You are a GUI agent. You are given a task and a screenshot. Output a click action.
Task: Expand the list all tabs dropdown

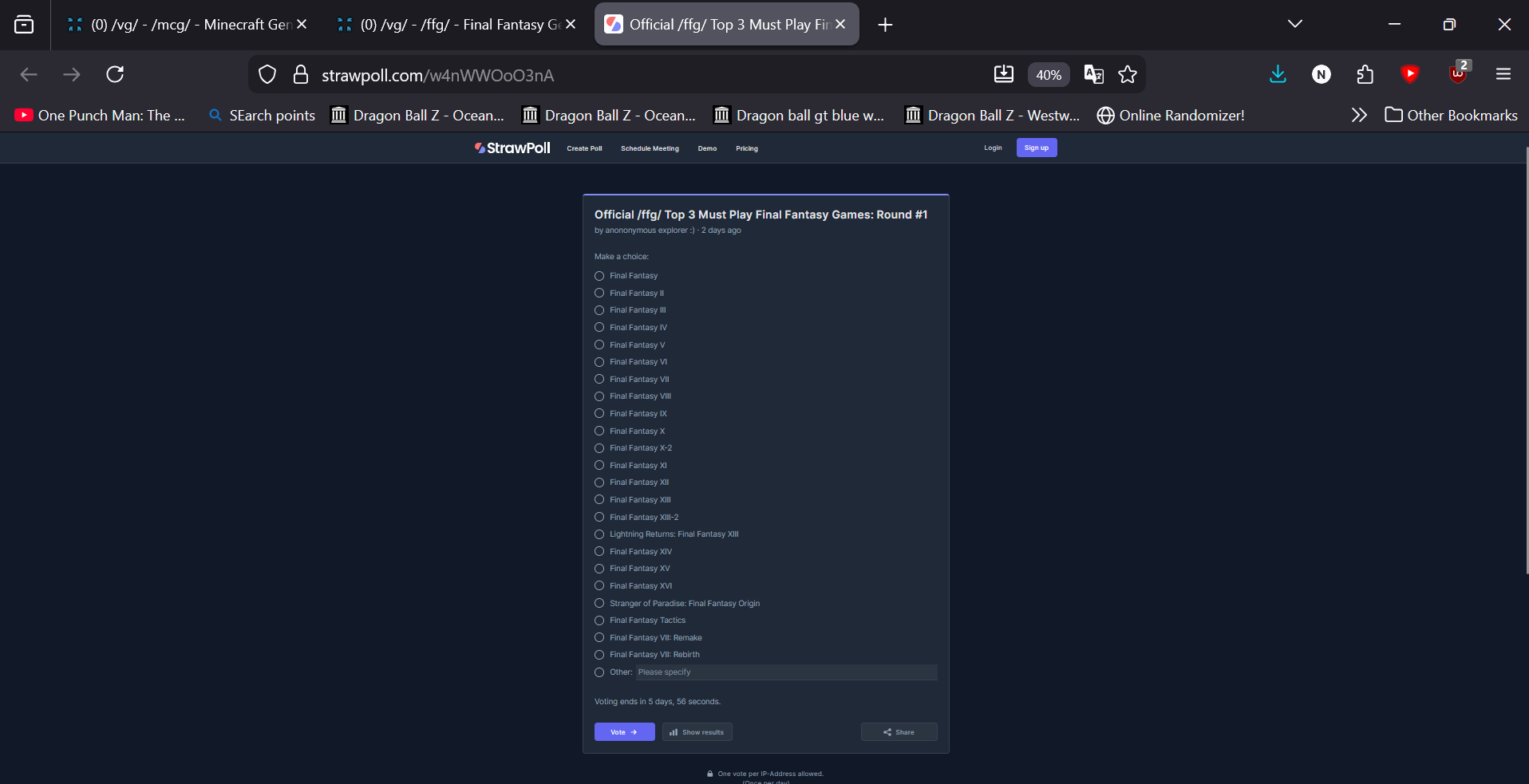(1295, 25)
